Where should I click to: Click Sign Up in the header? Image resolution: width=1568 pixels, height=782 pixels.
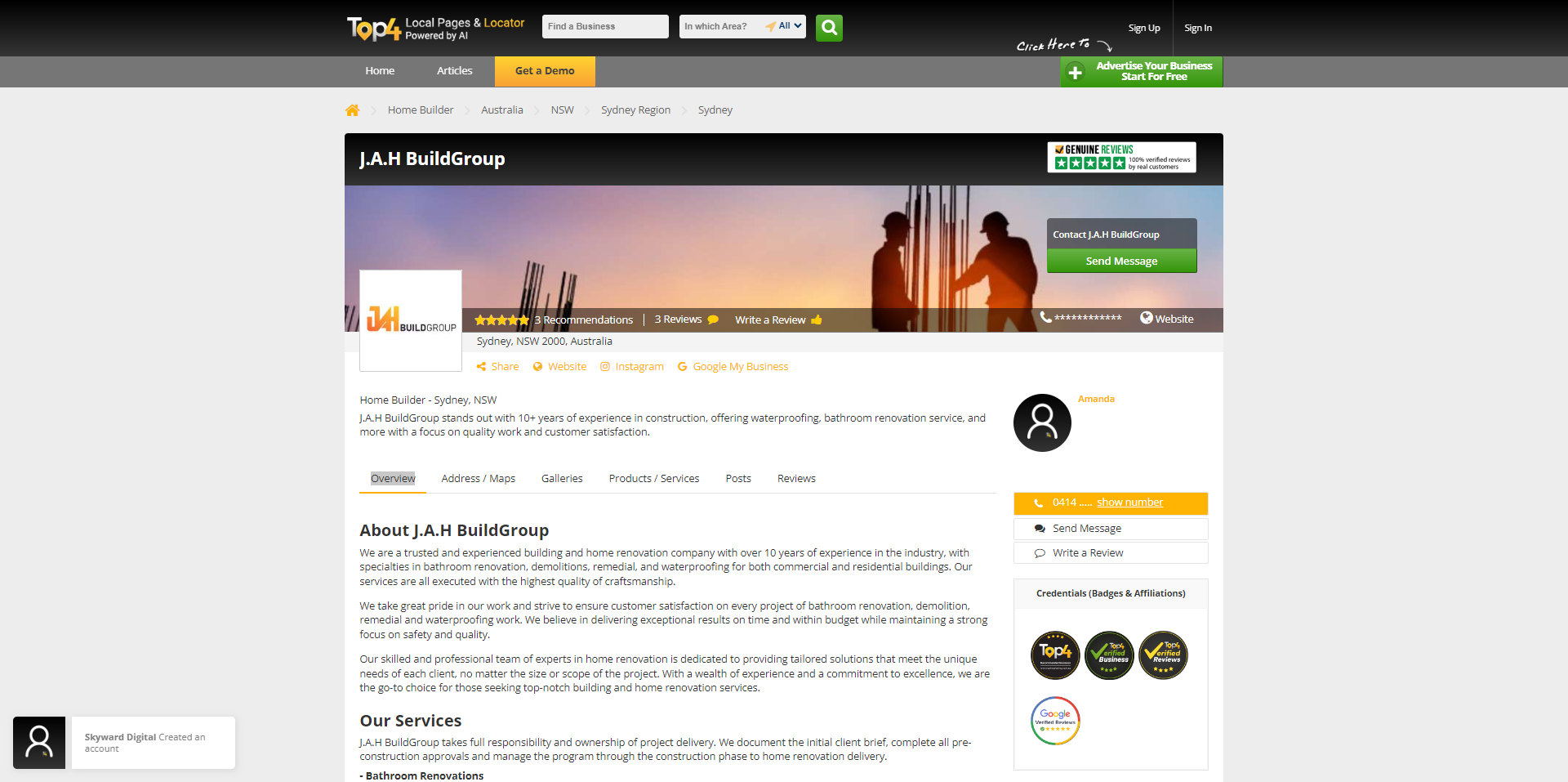point(1144,28)
